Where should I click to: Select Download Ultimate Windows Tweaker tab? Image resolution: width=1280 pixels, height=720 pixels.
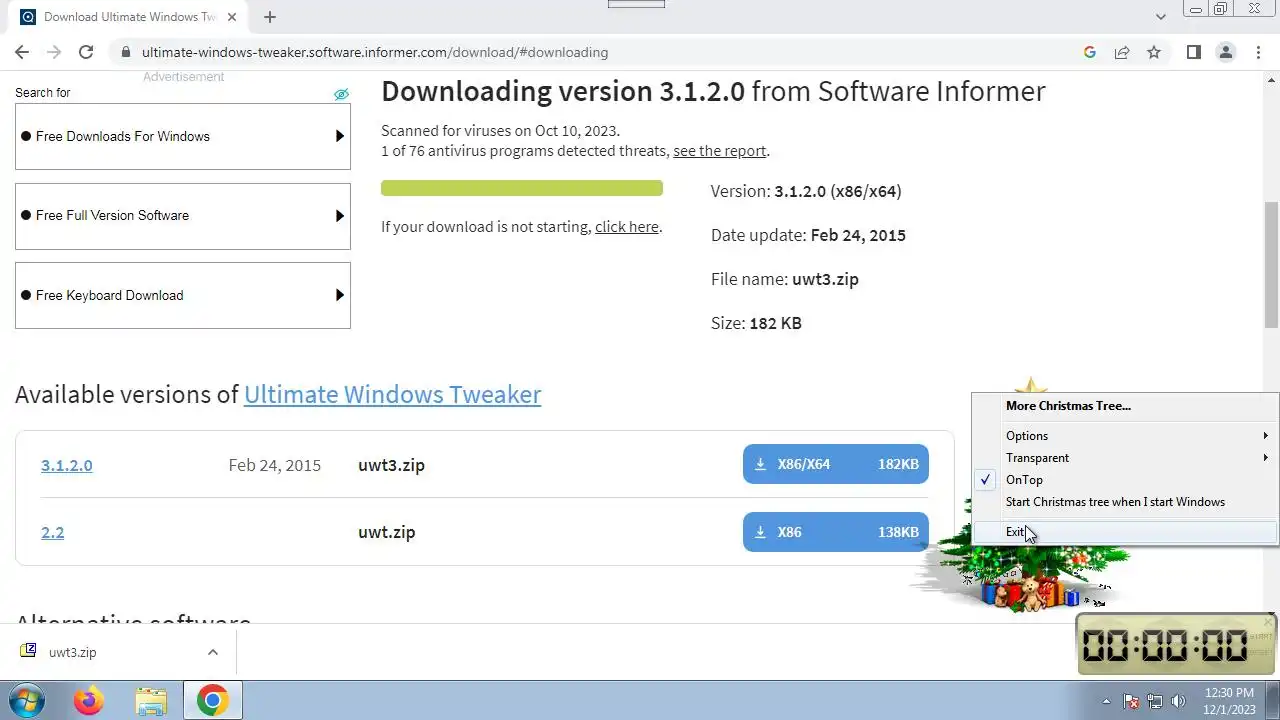point(131,17)
